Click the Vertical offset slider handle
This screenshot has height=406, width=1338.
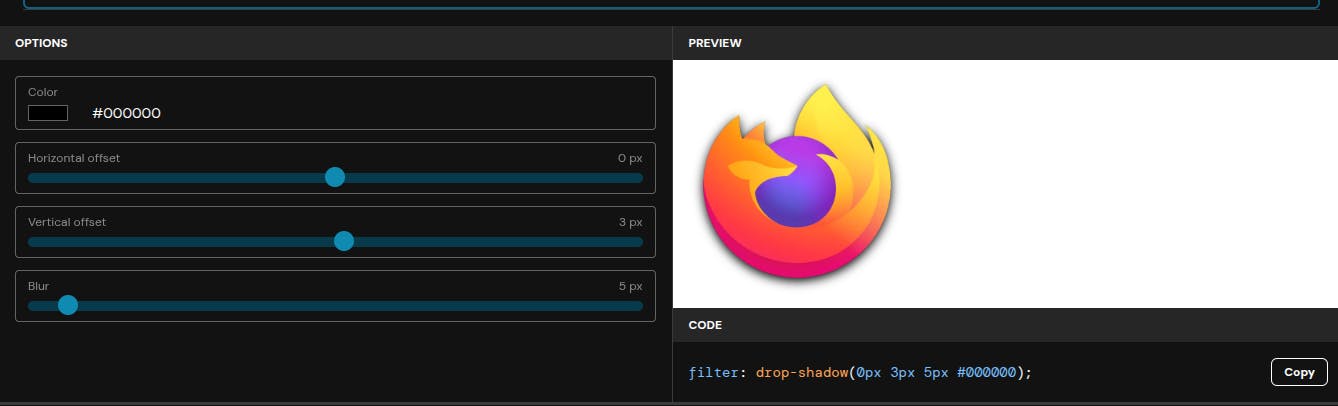click(x=344, y=241)
